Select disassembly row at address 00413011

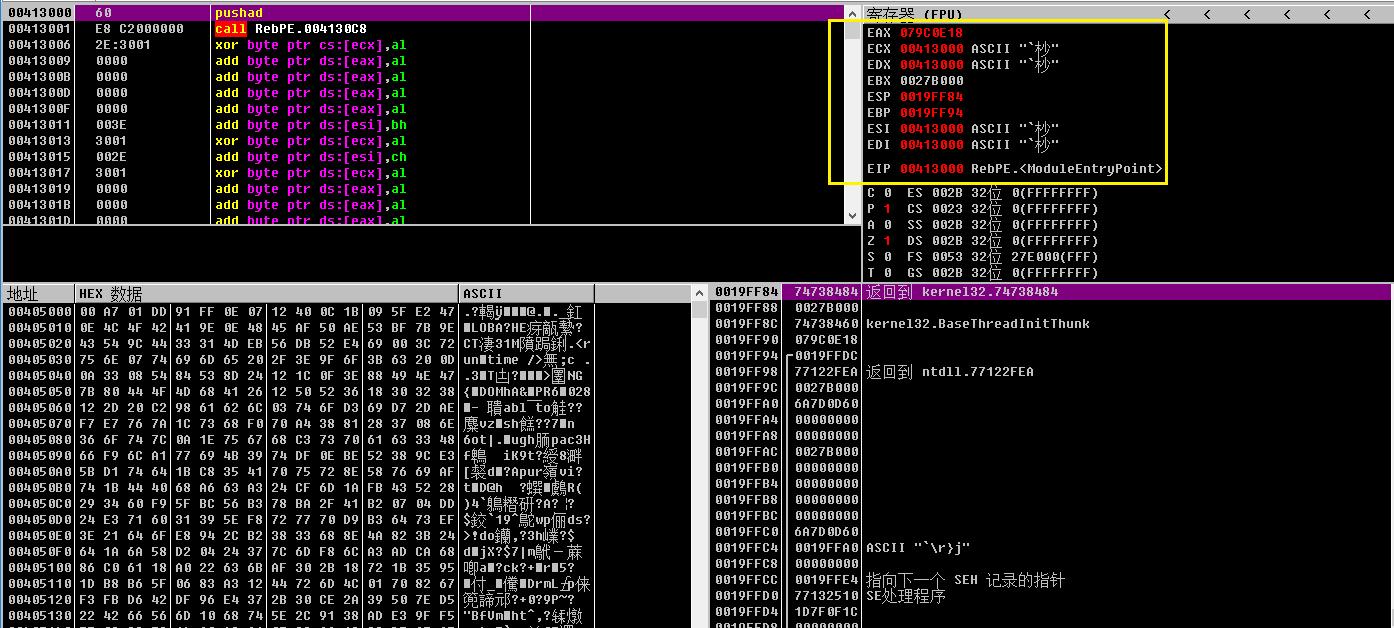424,125
